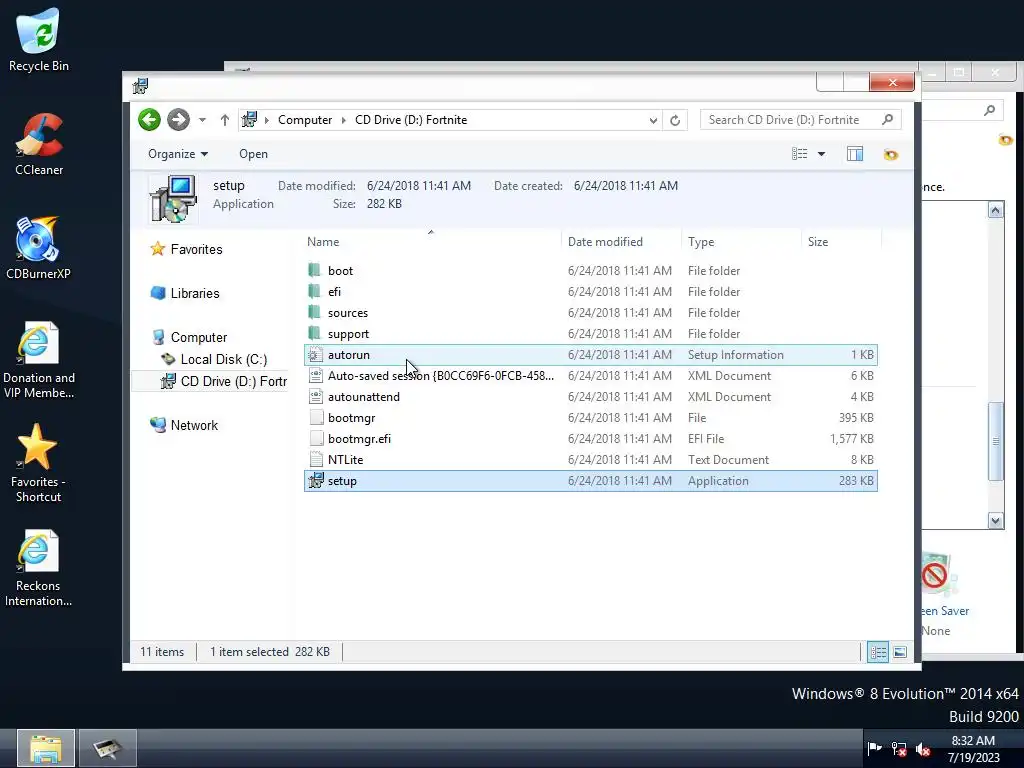Select CD Drive (D:) Fortnite breadcrumb

point(411,120)
